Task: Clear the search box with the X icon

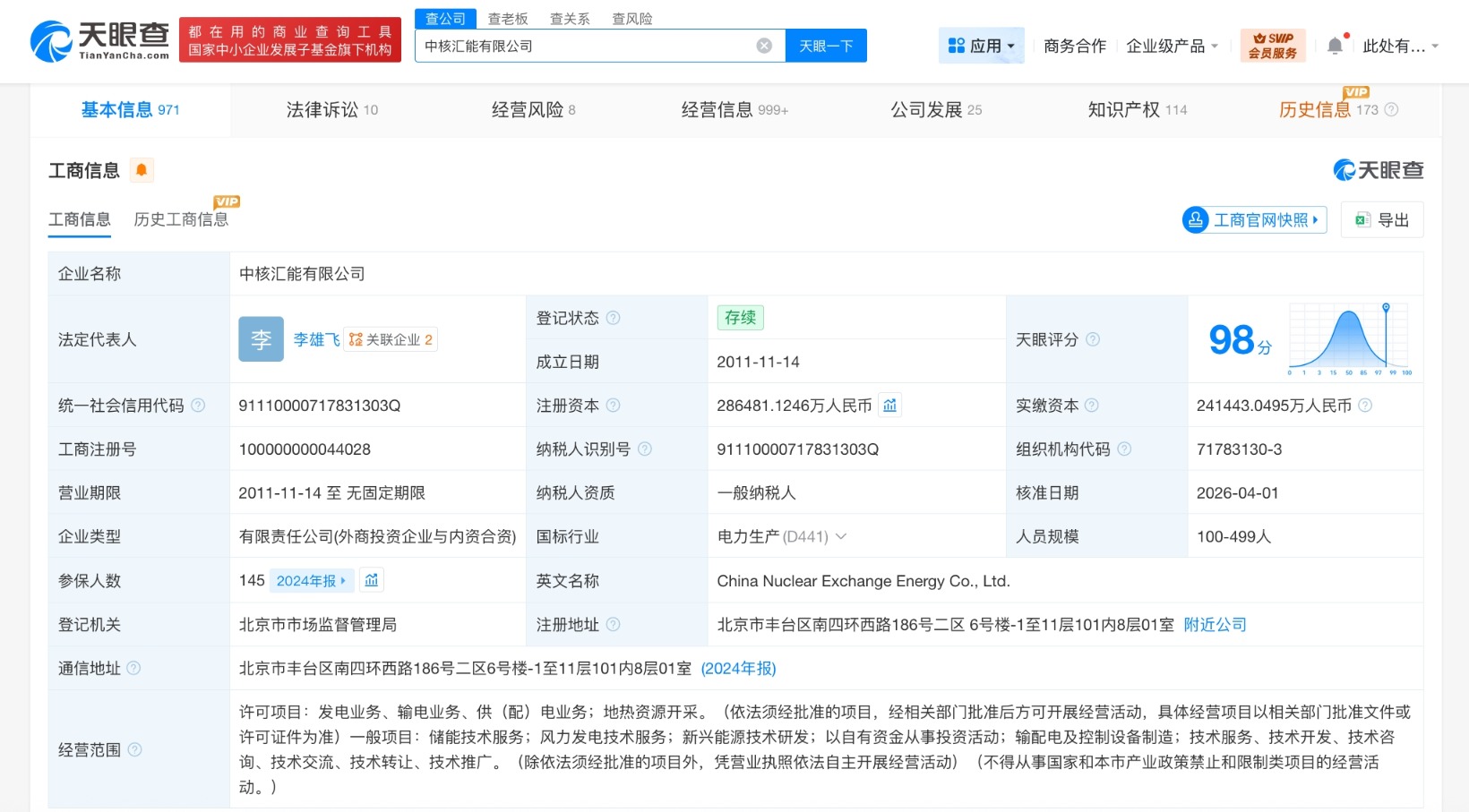Action: 764,46
